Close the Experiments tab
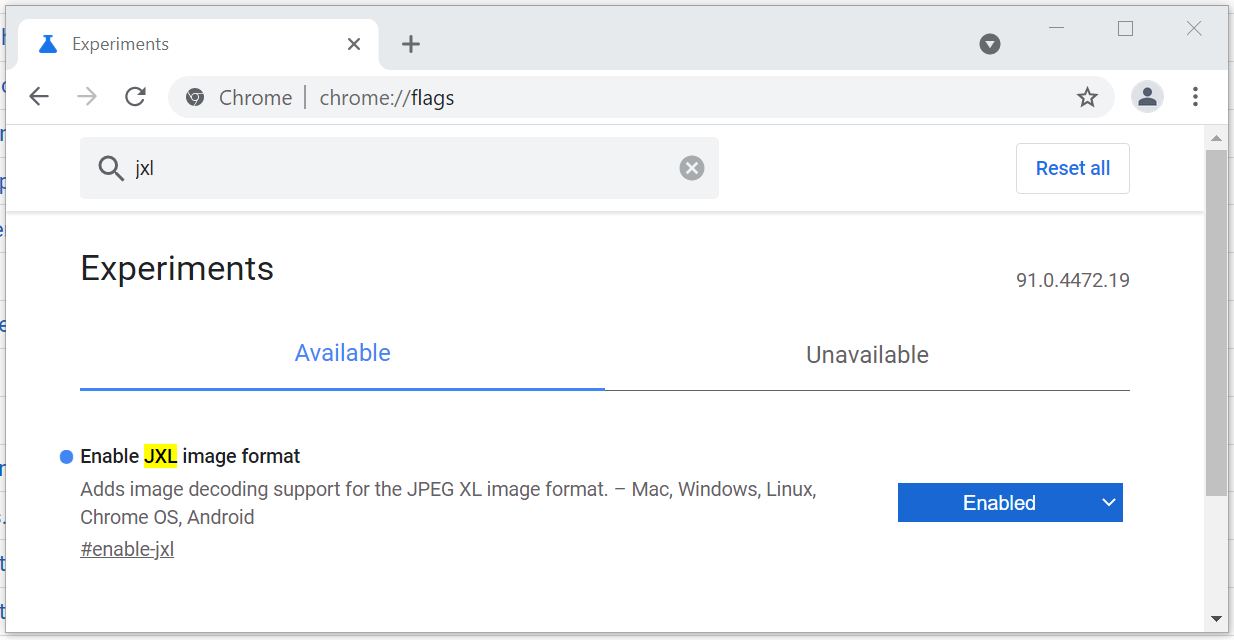 tap(354, 44)
